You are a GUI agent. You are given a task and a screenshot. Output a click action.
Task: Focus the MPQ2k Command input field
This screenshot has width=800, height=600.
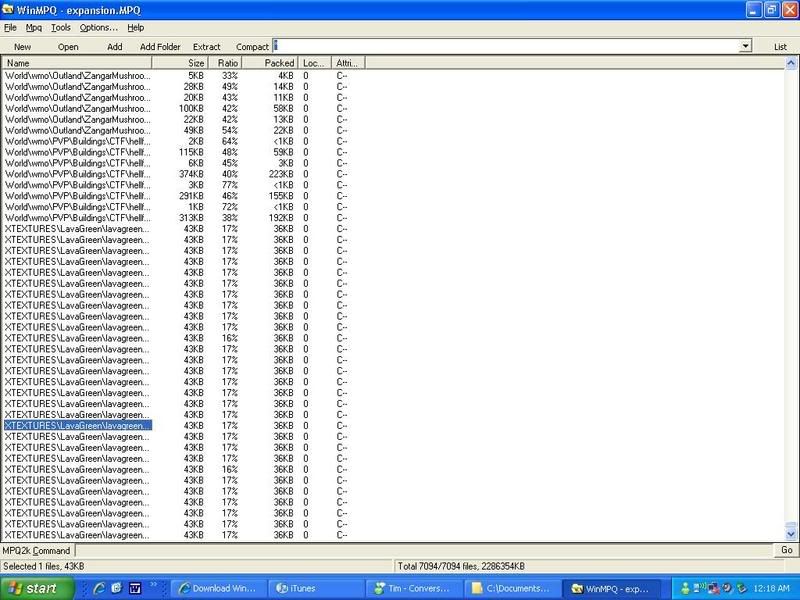point(425,551)
